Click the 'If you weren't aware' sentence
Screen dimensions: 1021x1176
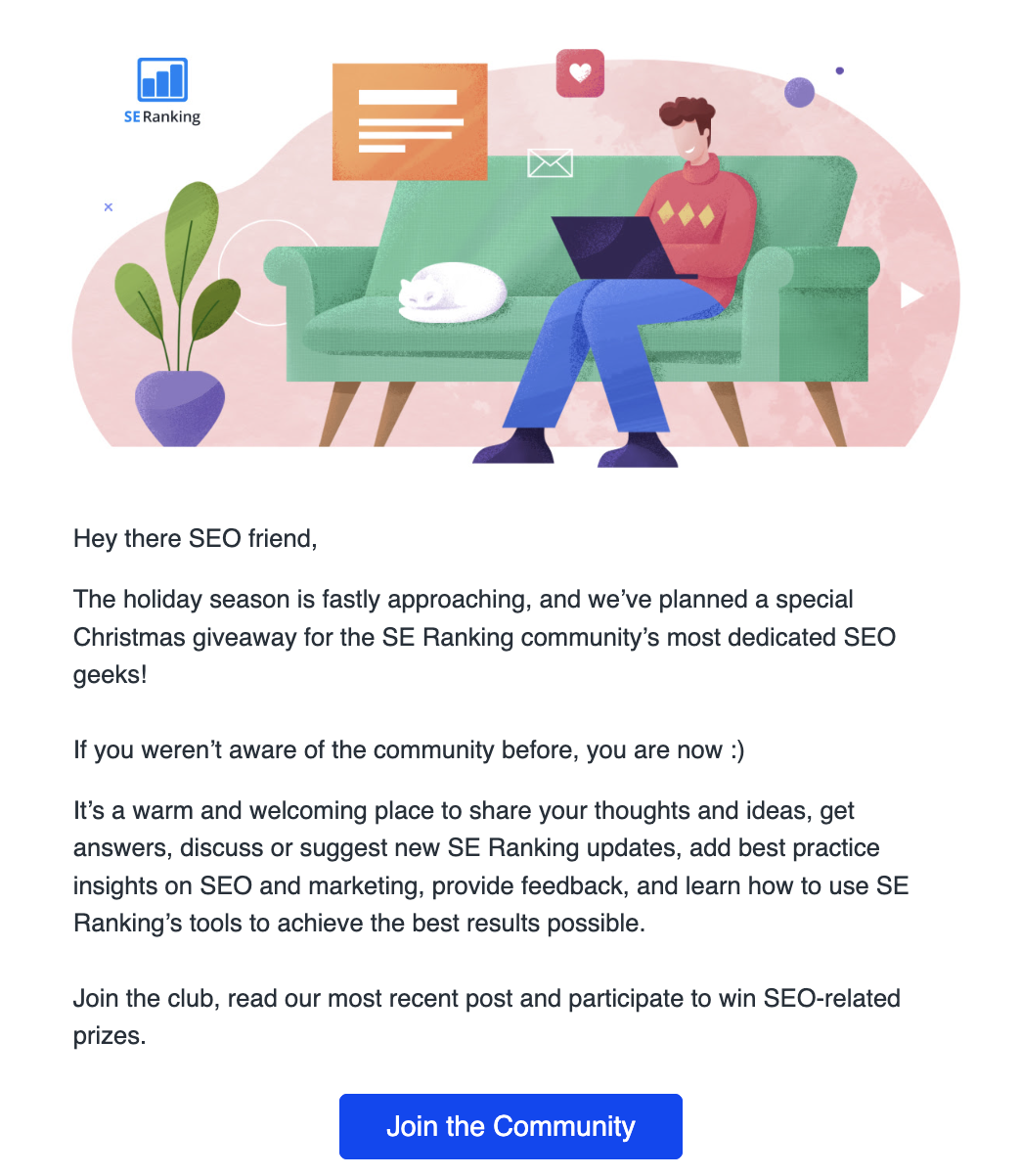pos(409,750)
